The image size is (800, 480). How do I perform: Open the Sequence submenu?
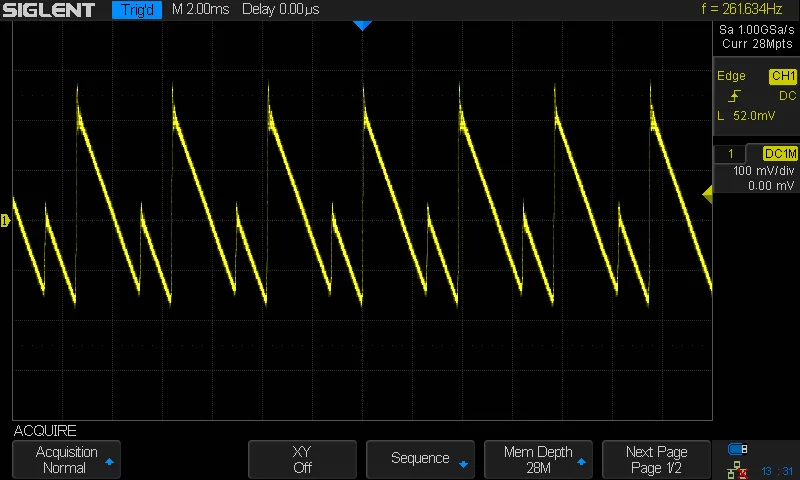(420, 460)
